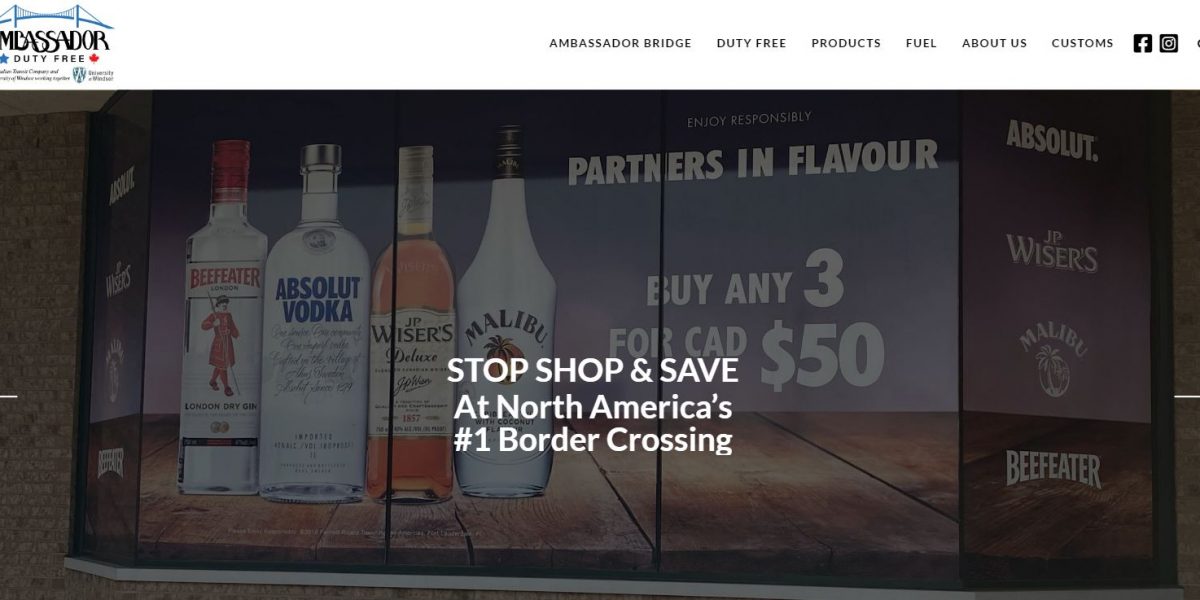Expand the Products navigation menu

tap(846, 43)
